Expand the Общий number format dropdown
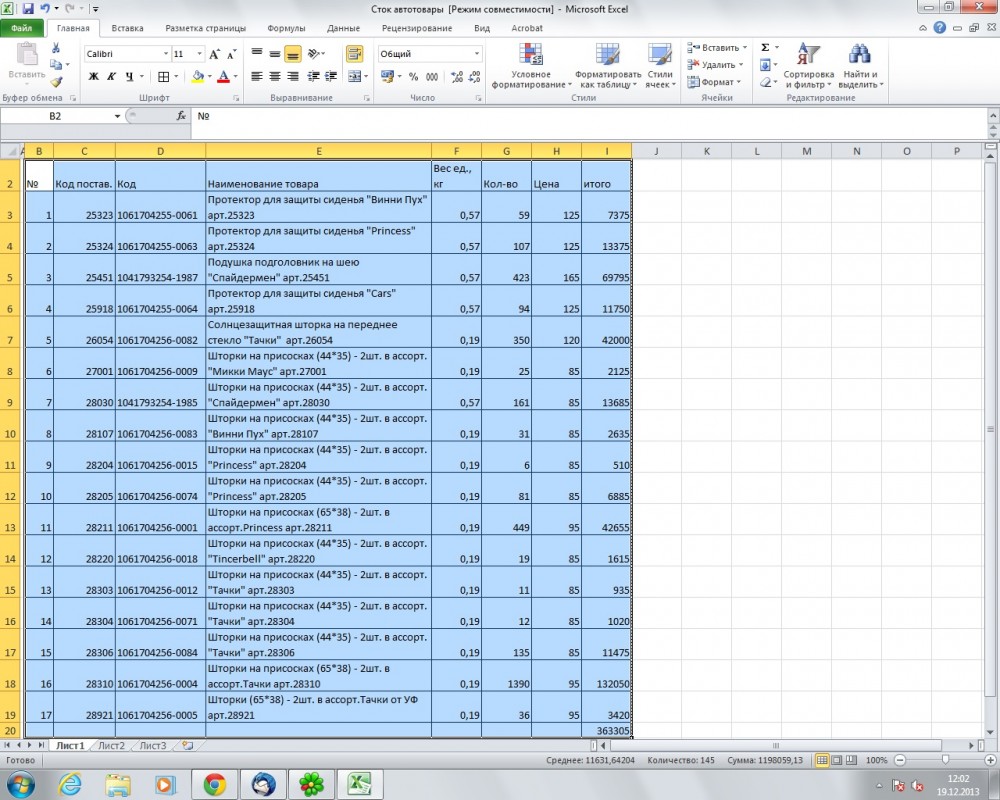The image size is (1000, 800). point(476,54)
